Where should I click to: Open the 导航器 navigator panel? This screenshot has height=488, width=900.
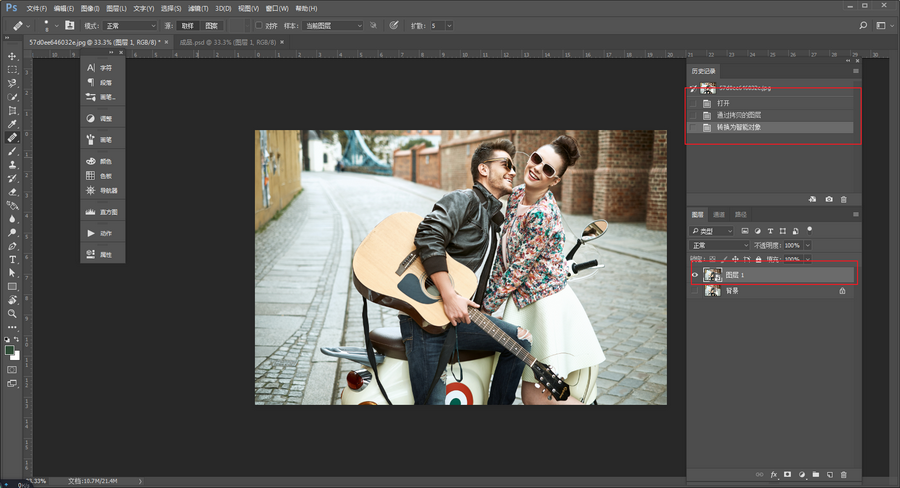click(107, 190)
